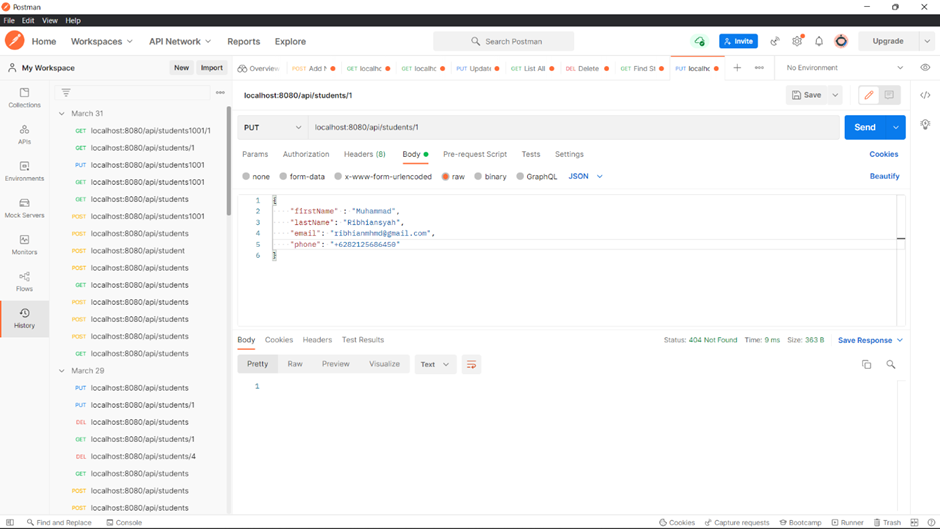Select the GraphQL body type radio
The image size is (940, 529).
click(x=520, y=176)
